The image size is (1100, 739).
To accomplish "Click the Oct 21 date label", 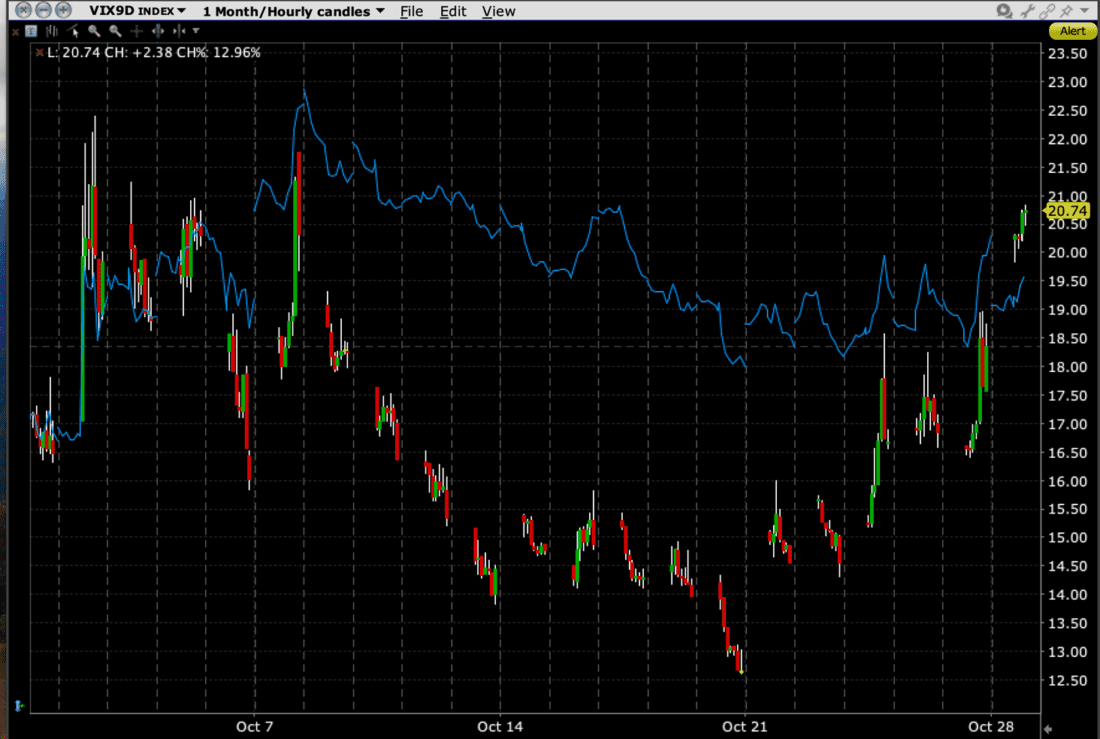I will coord(744,726).
